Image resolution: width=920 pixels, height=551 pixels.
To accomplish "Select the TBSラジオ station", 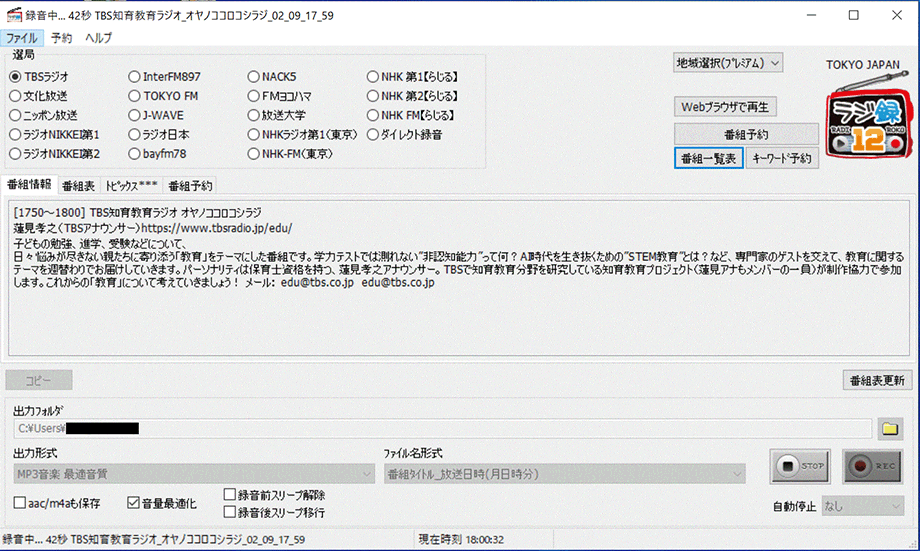I will pos(39,77).
